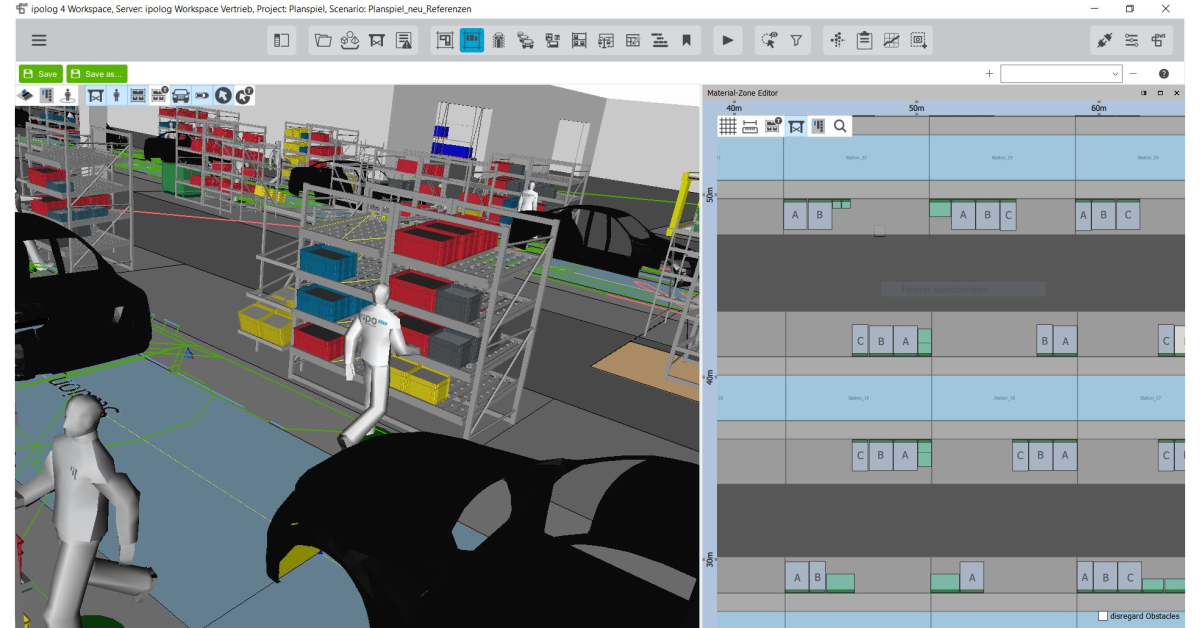
Task: Click the magnifier search icon in Material-Zone Editor
Action: tap(841, 126)
